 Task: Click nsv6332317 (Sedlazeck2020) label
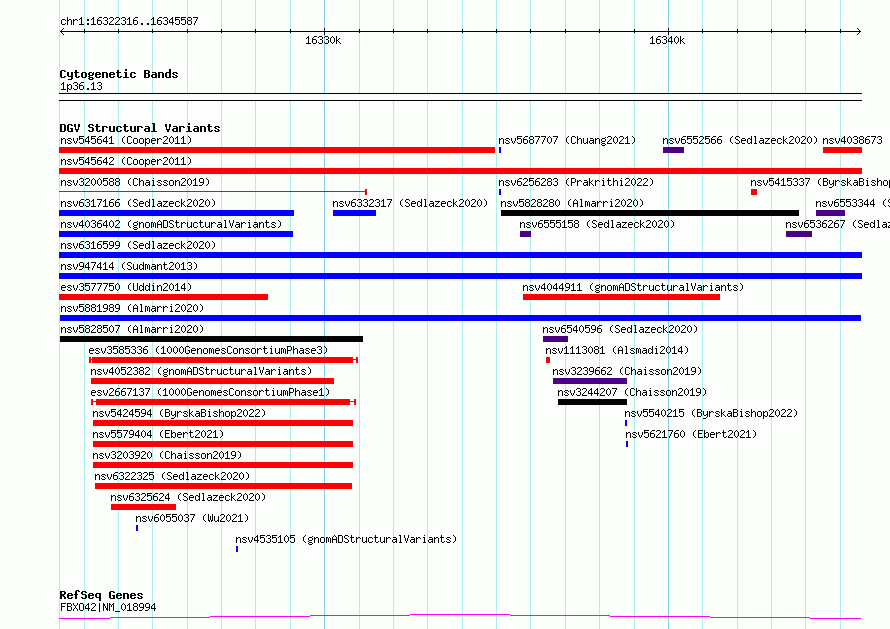(410, 203)
